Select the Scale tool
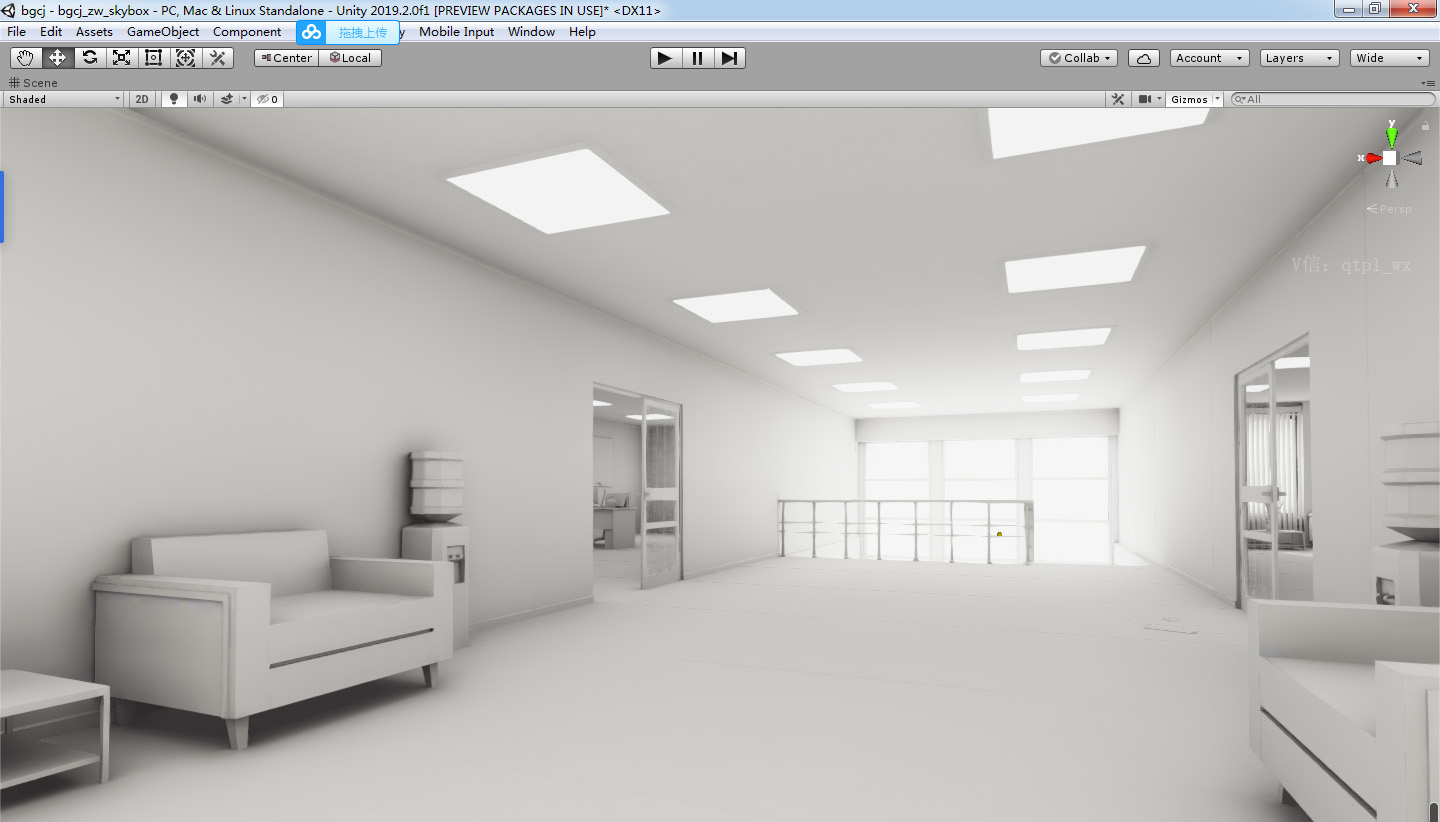Screen dimensions: 1440x822 pos(122,58)
